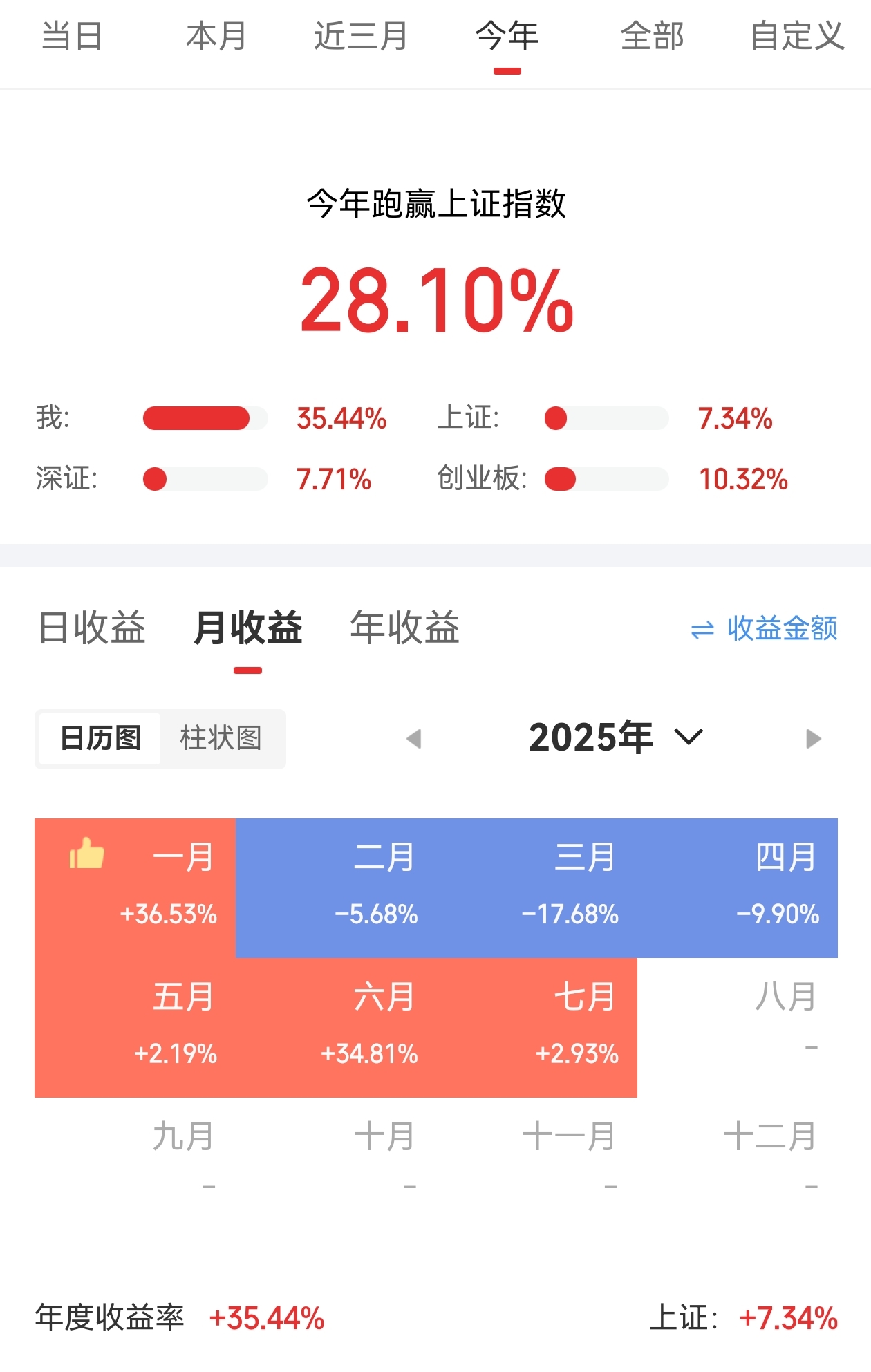The width and height of the screenshot is (871, 1372).
Task: Click the next year right arrow
Action: point(814,739)
